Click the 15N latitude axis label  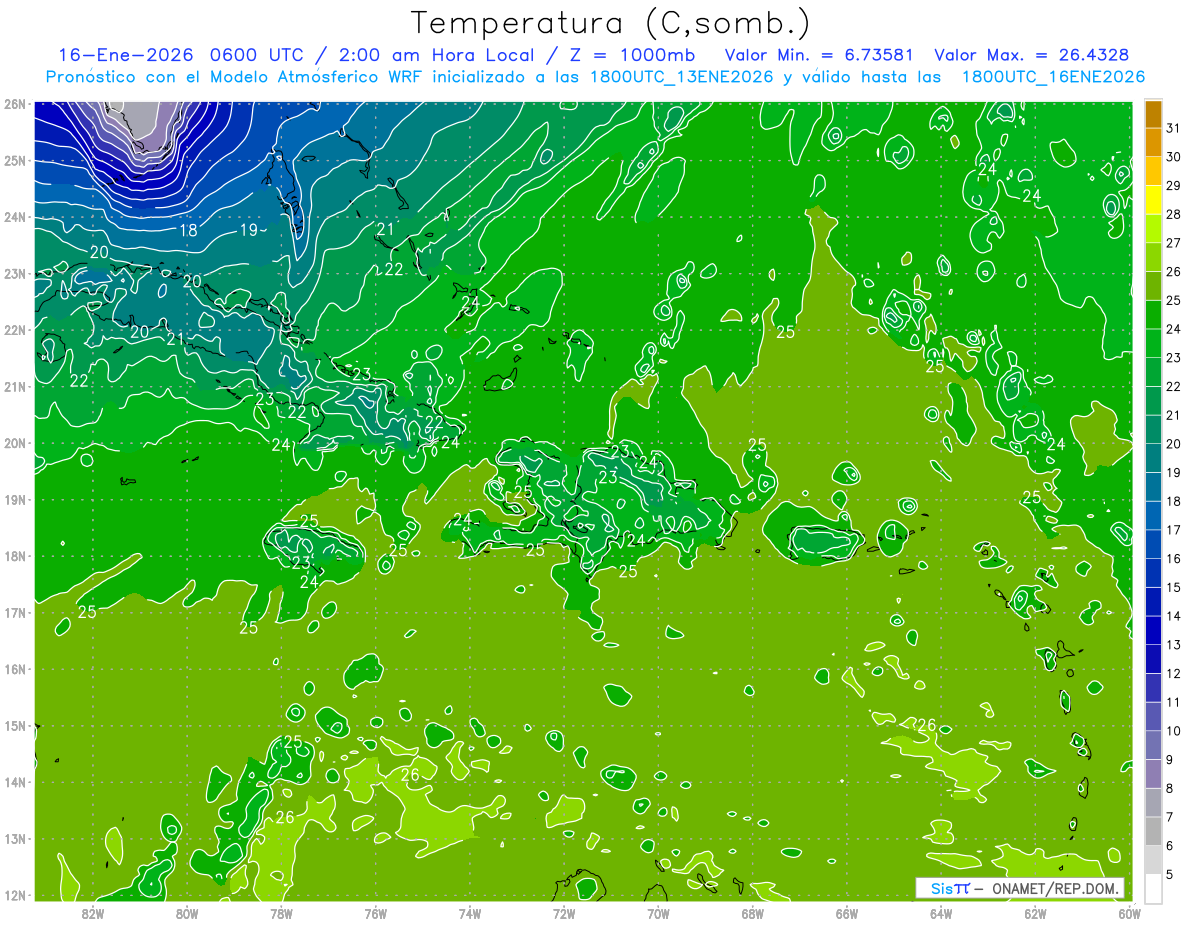pos(15,726)
